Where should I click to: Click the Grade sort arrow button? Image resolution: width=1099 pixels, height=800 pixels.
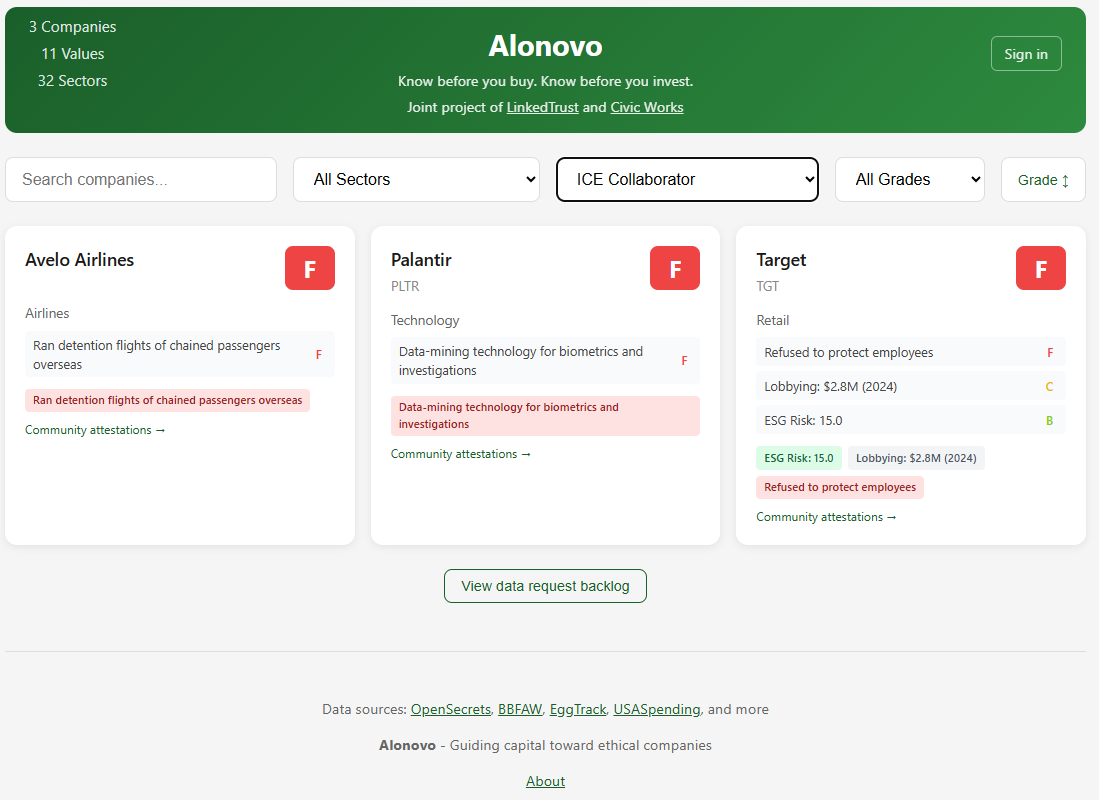click(1043, 179)
